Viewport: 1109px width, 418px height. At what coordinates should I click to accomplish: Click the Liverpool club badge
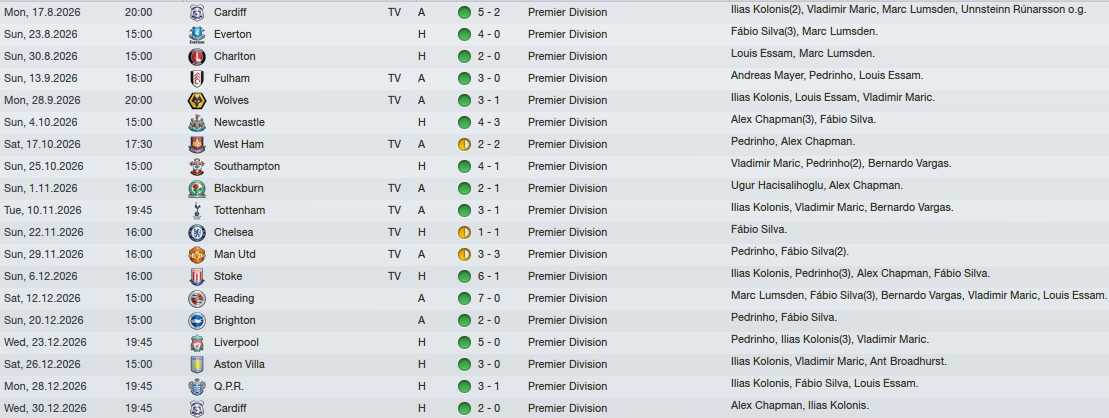point(197,343)
